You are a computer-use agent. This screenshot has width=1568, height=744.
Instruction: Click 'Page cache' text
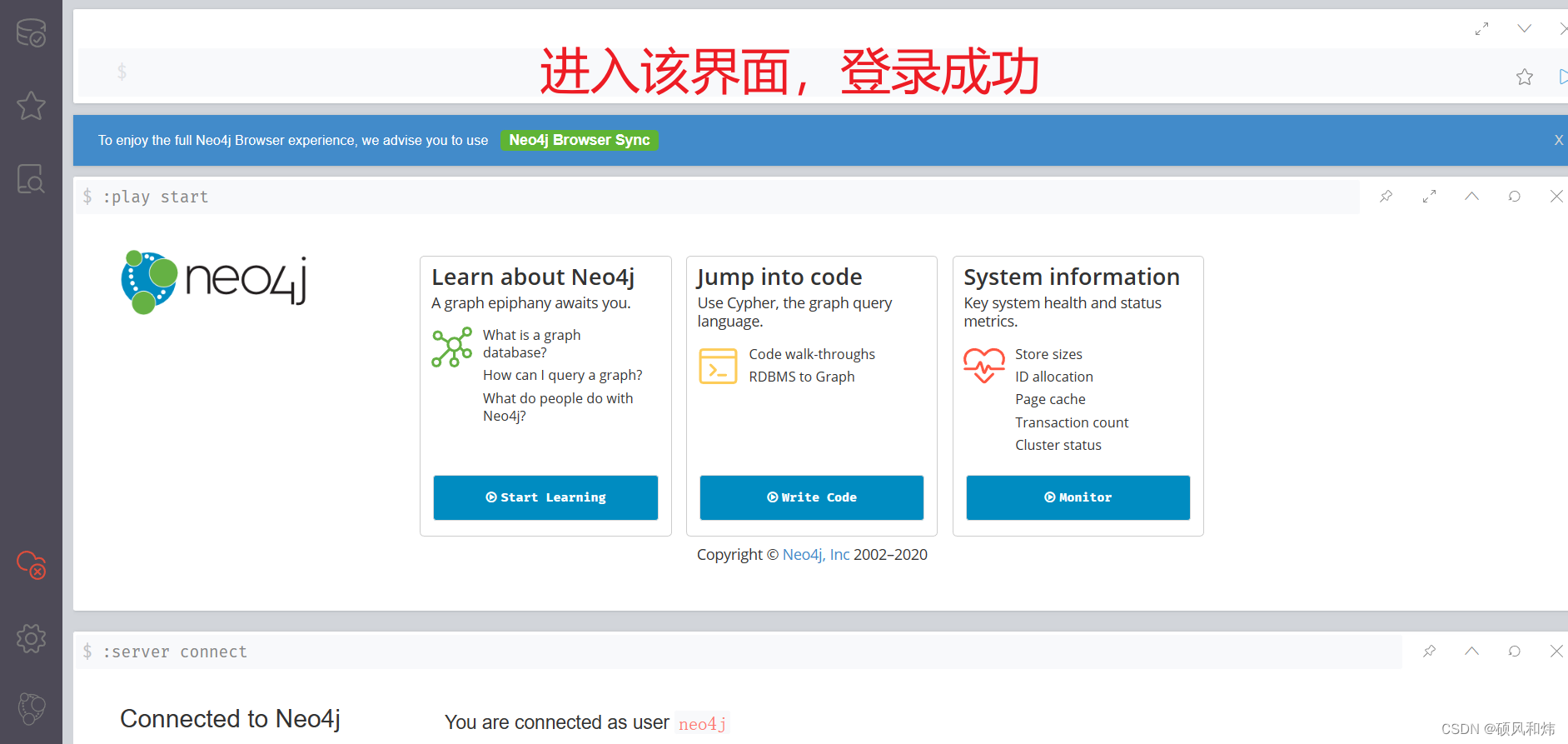(1050, 400)
